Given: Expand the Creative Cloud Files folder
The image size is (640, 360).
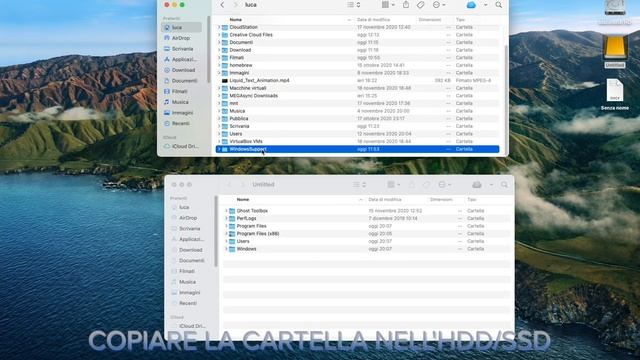Looking at the screenshot, I should click(219, 35).
